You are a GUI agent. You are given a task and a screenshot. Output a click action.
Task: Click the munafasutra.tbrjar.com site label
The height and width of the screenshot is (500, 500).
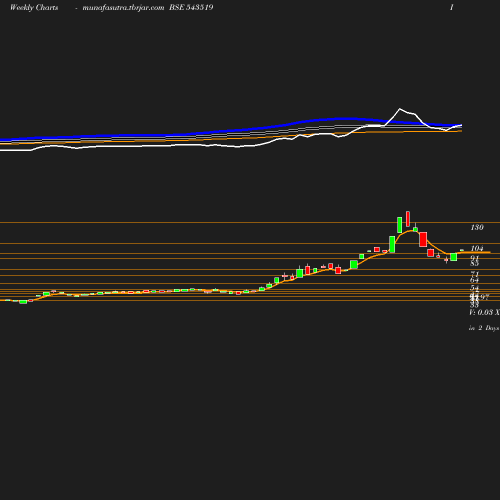pos(123,7)
